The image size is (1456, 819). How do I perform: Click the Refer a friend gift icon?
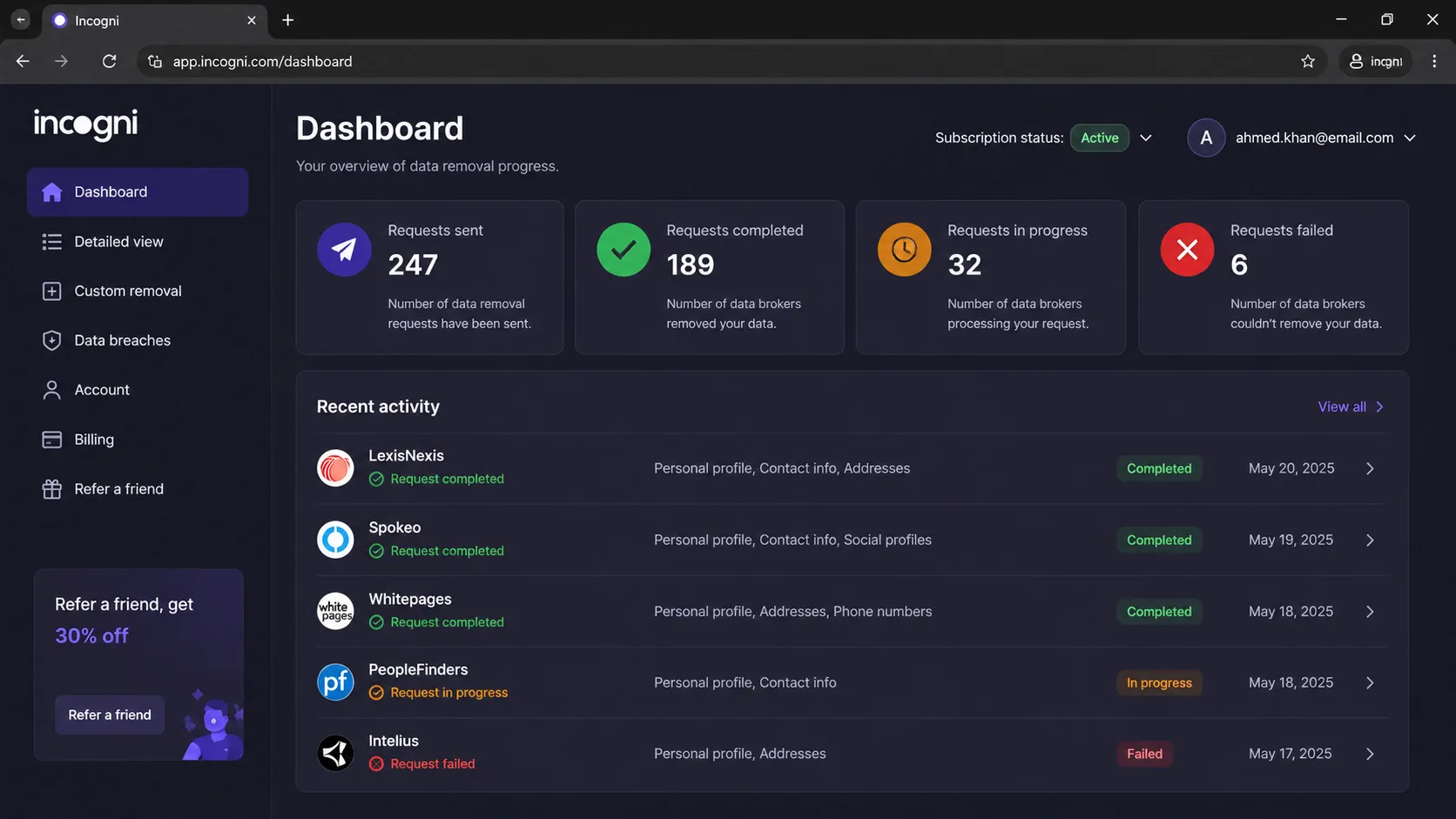(52, 489)
